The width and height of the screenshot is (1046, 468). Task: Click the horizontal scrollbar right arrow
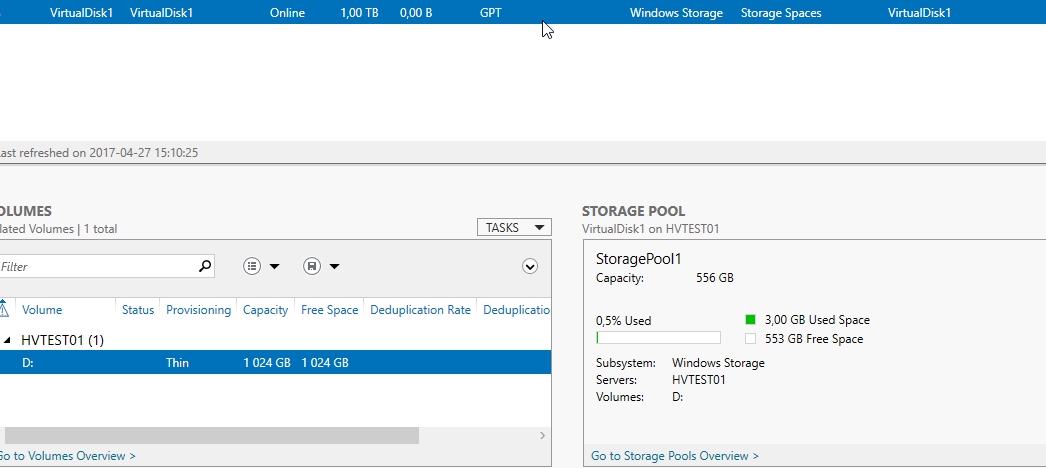coord(543,436)
